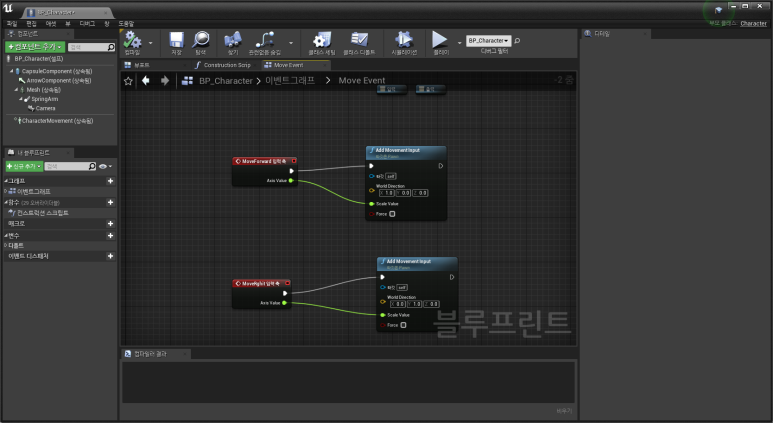
Task: Click the Find binoculars toolbar icon
Action: point(233,39)
